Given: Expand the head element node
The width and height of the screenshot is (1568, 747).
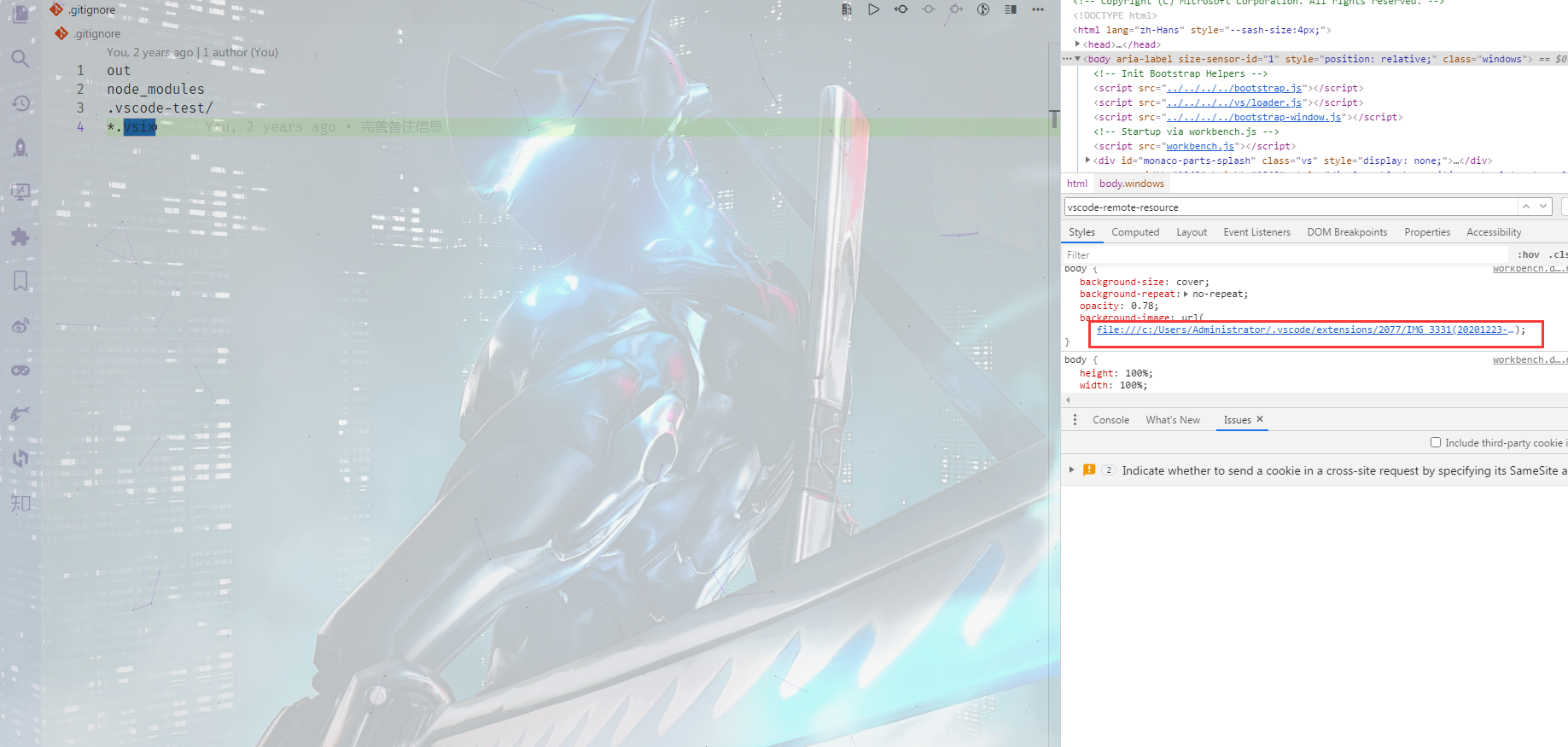Looking at the screenshot, I should tap(1078, 44).
